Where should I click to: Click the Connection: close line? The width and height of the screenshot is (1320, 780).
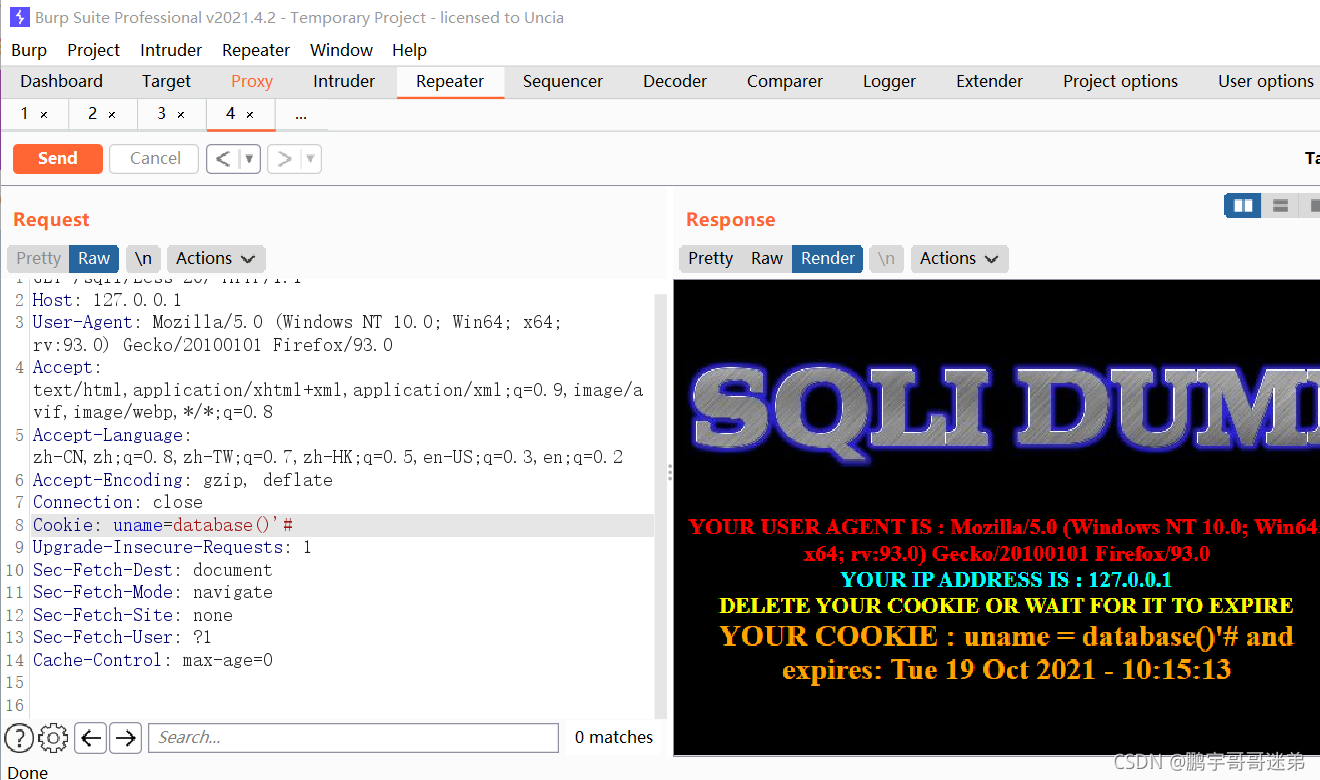118,502
